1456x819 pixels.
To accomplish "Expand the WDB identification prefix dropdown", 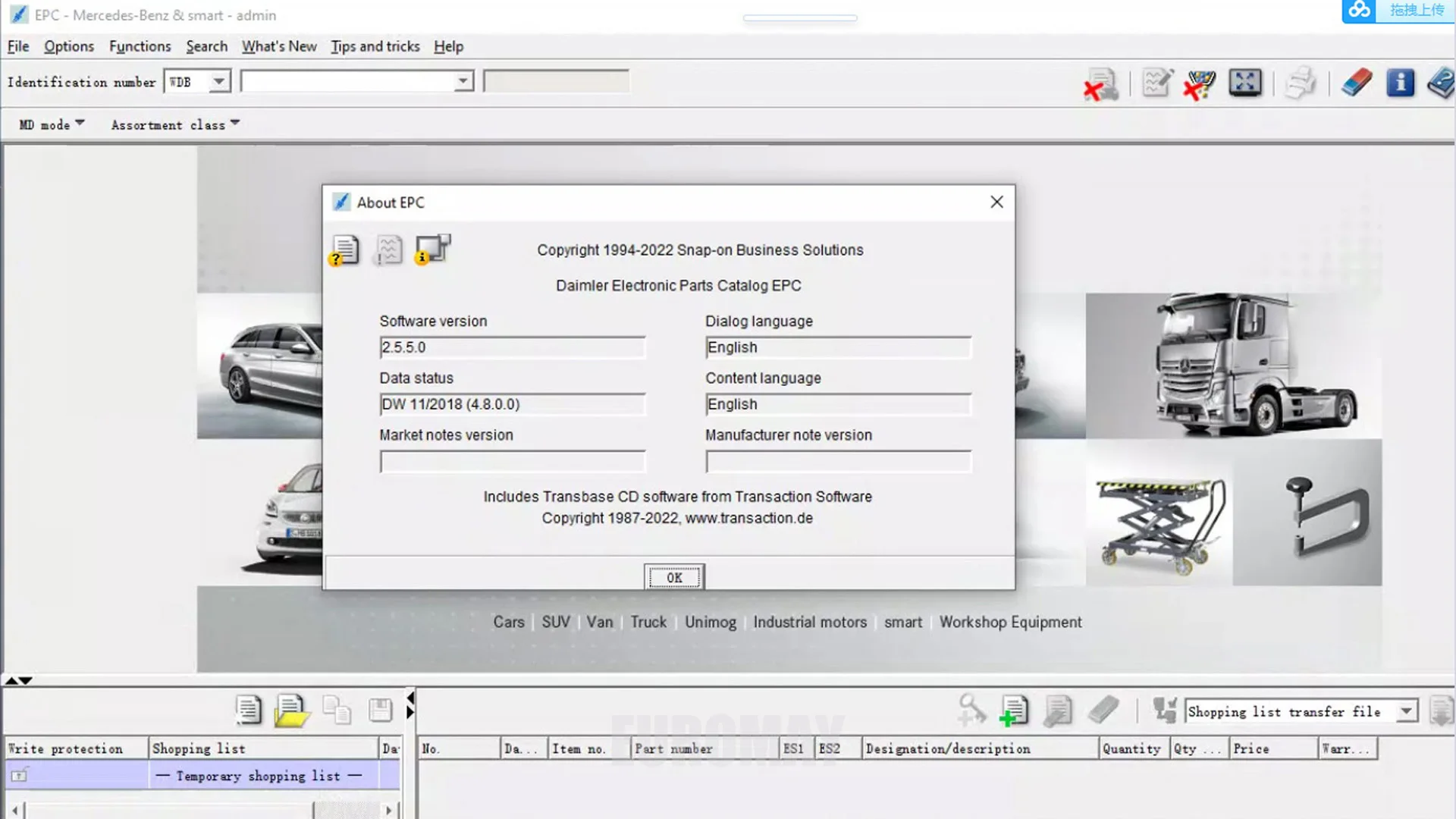I will (x=219, y=81).
